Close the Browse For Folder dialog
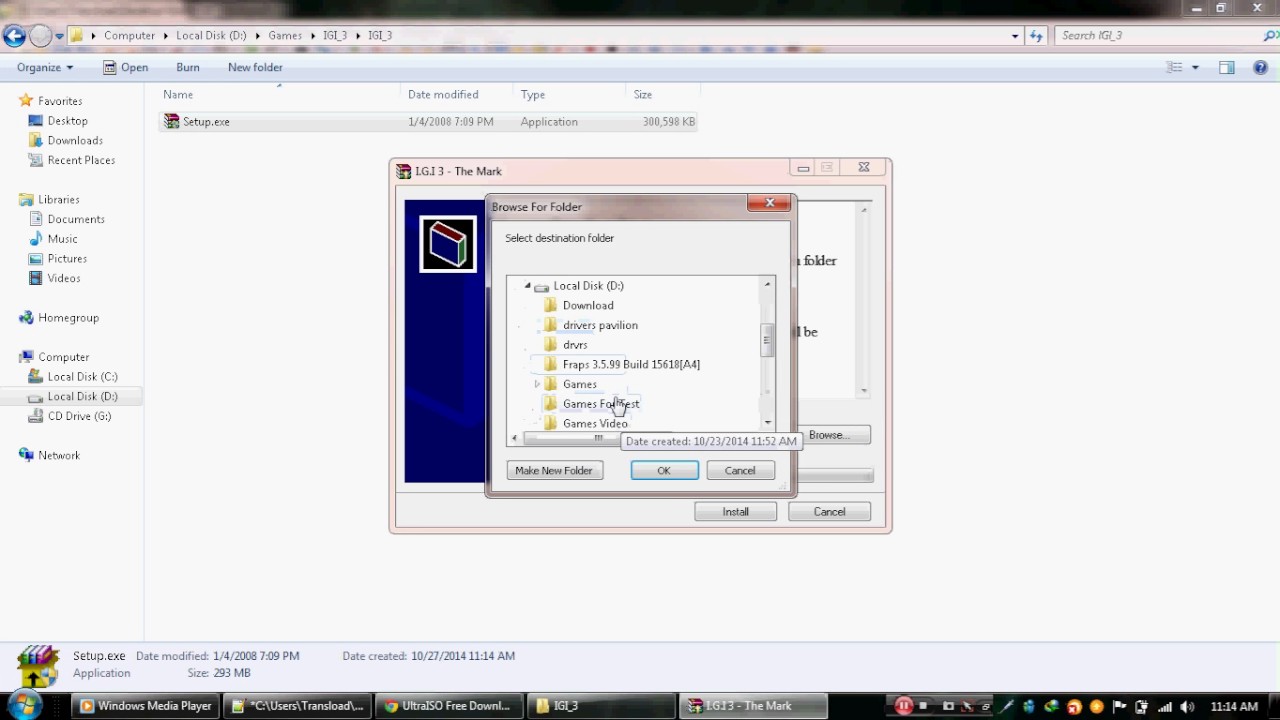1280x720 pixels. point(769,203)
